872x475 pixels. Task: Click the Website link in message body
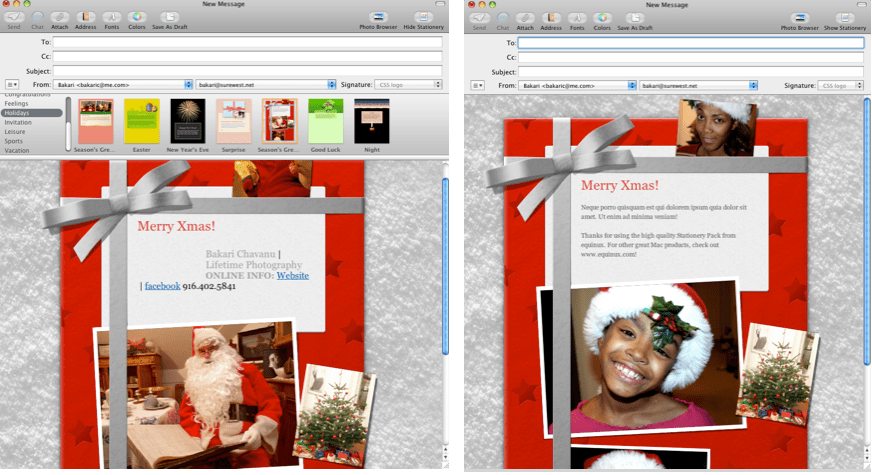[x=292, y=275]
